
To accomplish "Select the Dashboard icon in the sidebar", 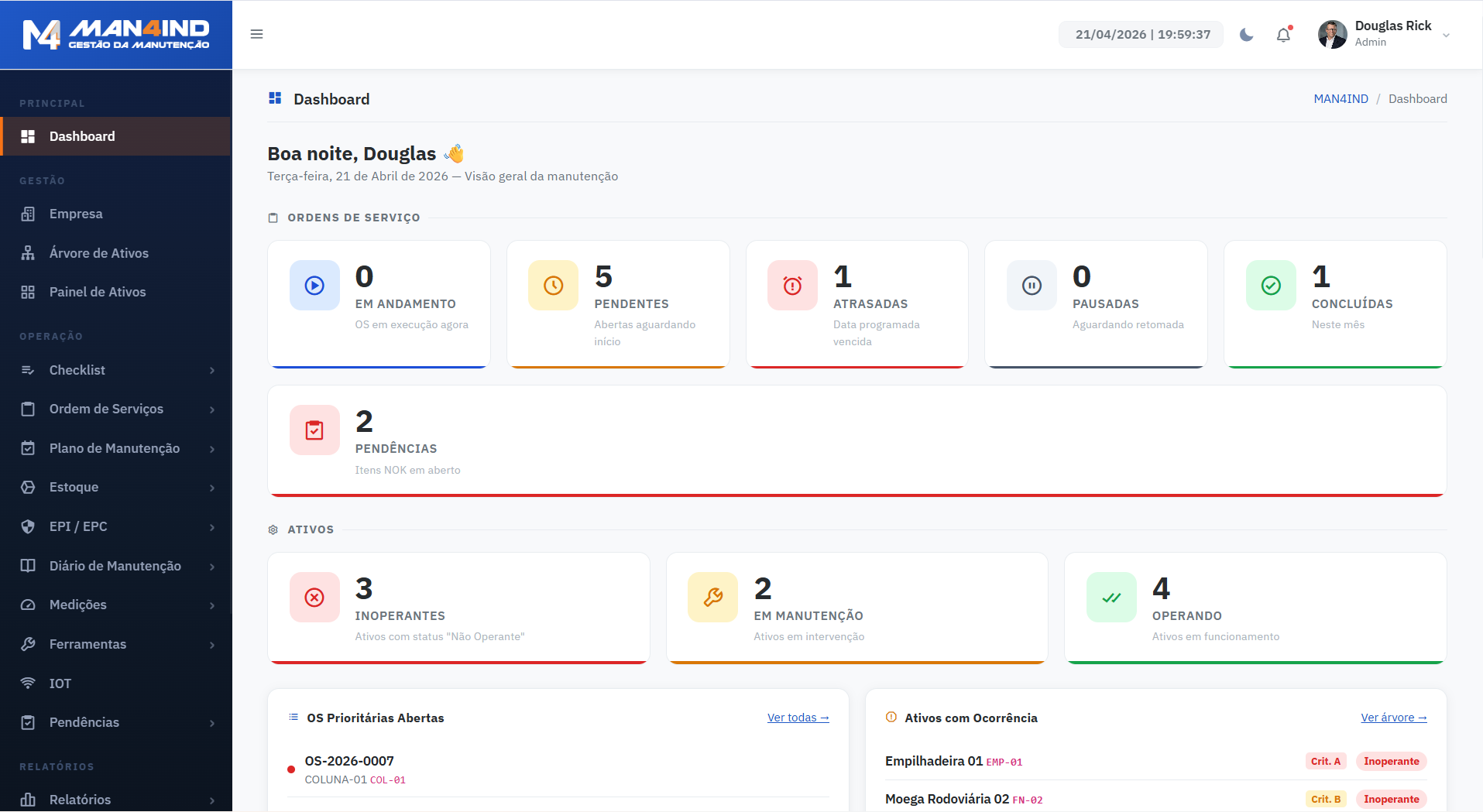I will (29, 136).
